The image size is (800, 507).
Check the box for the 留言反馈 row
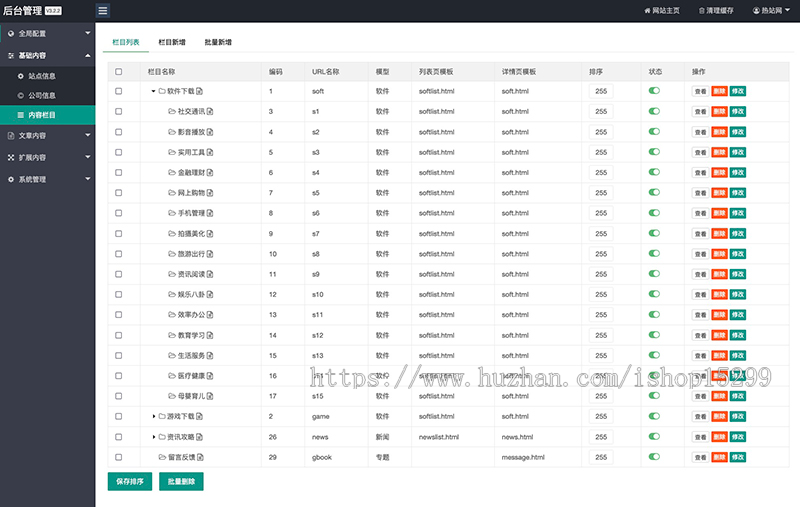coord(119,457)
